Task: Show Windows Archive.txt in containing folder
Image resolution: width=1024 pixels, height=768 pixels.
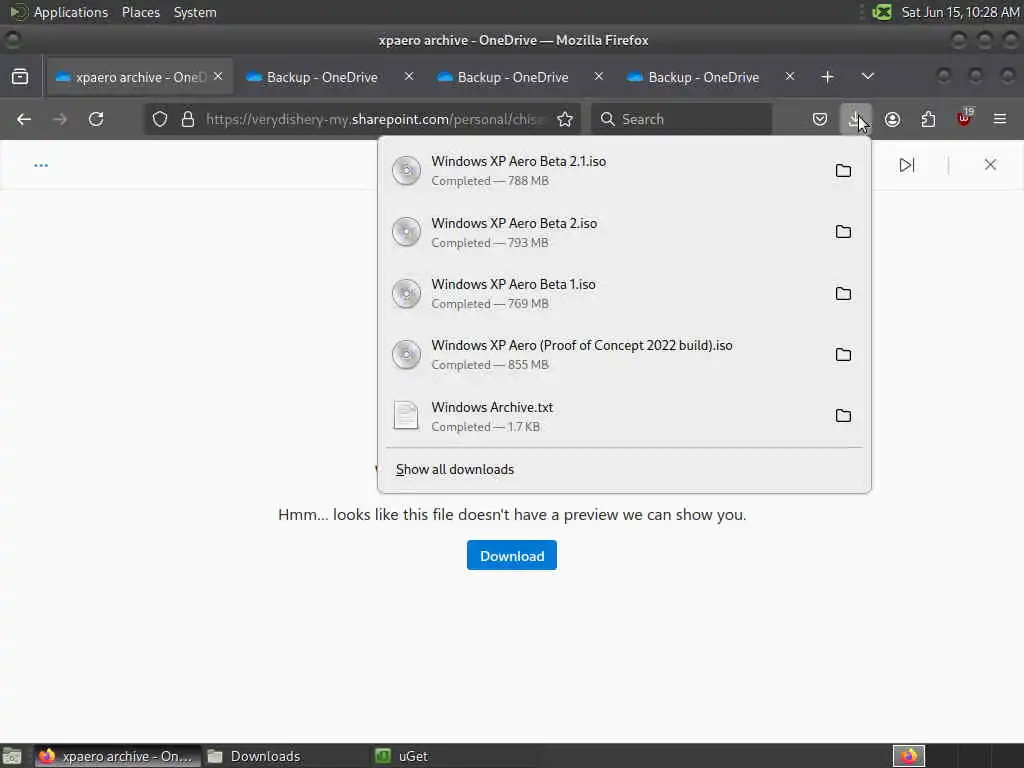Action: tap(843, 416)
